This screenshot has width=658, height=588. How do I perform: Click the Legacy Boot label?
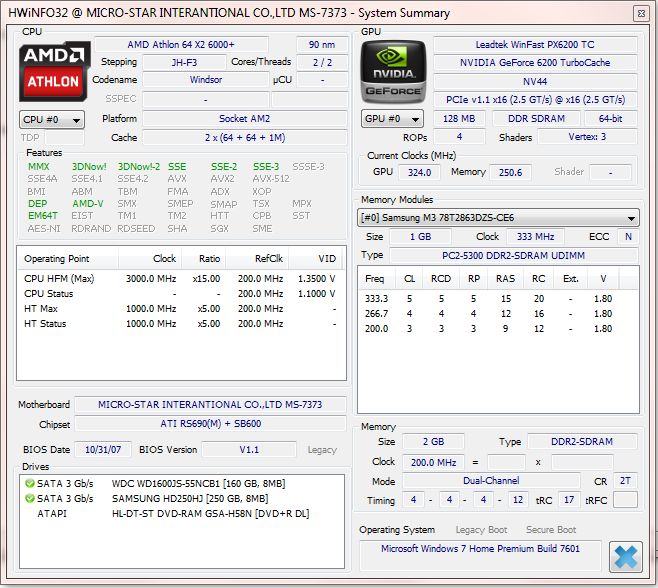click(x=481, y=530)
